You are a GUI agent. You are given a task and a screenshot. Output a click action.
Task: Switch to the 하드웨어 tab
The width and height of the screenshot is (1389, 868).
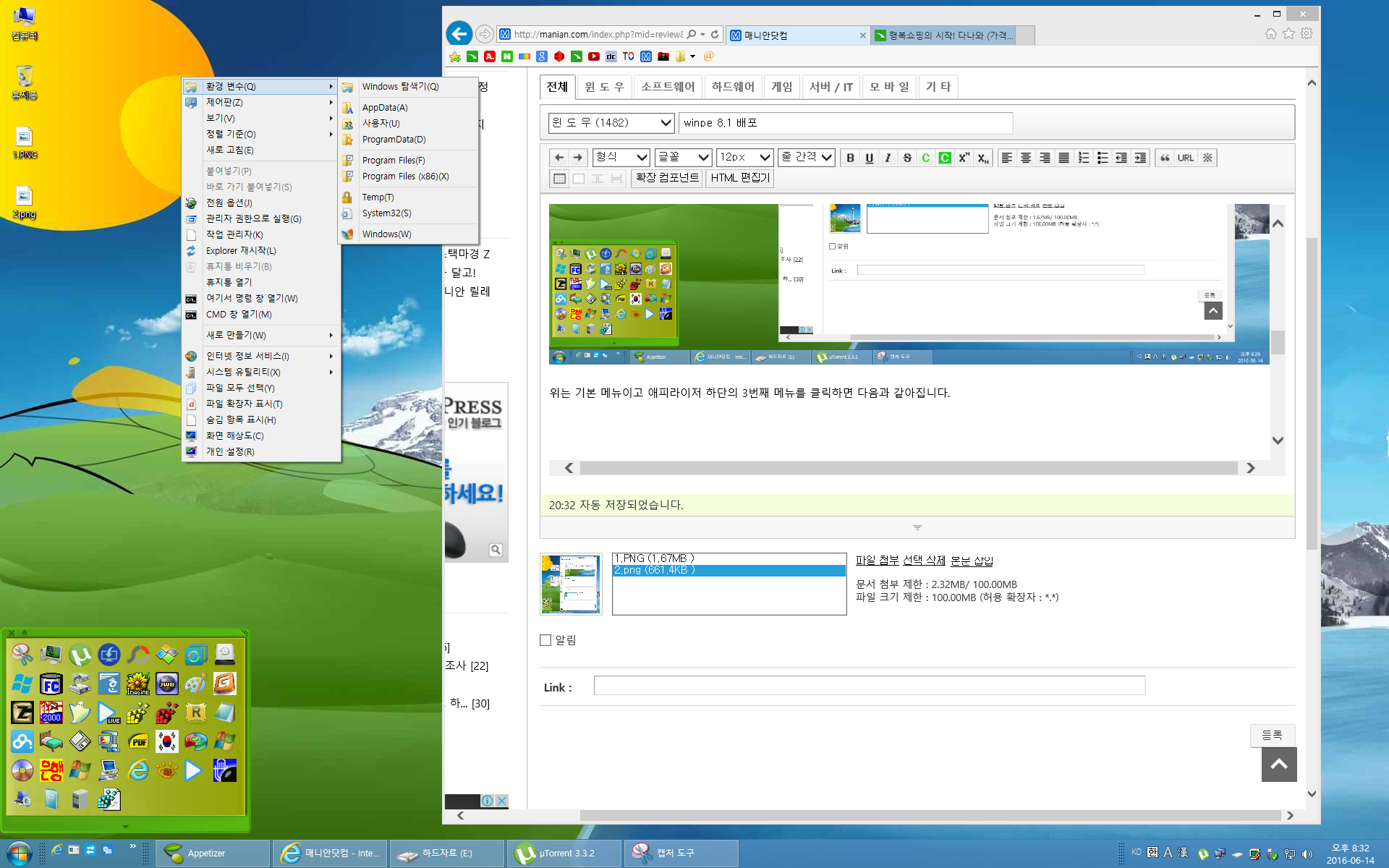pos(733,87)
